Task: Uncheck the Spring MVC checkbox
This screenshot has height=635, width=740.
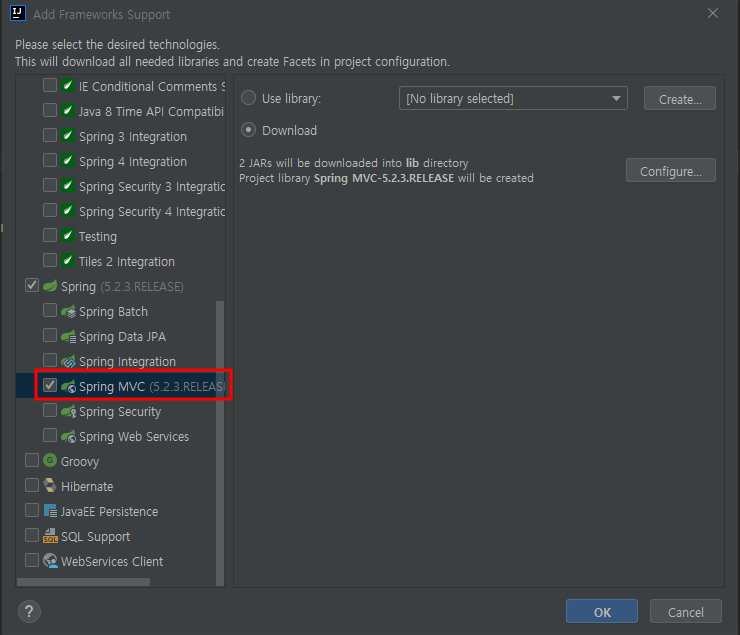Action: tap(50, 385)
